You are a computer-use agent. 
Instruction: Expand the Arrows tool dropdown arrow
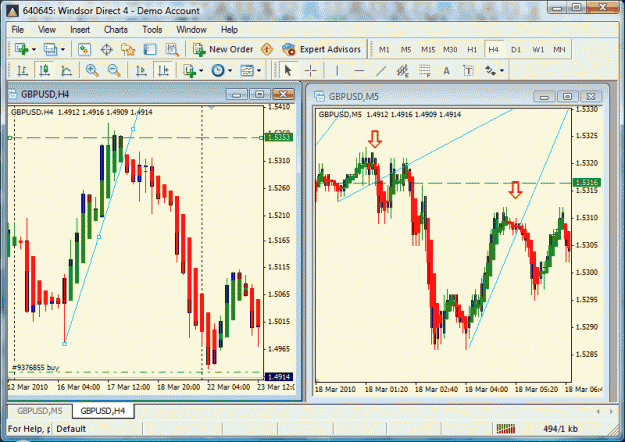(x=502, y=71)
